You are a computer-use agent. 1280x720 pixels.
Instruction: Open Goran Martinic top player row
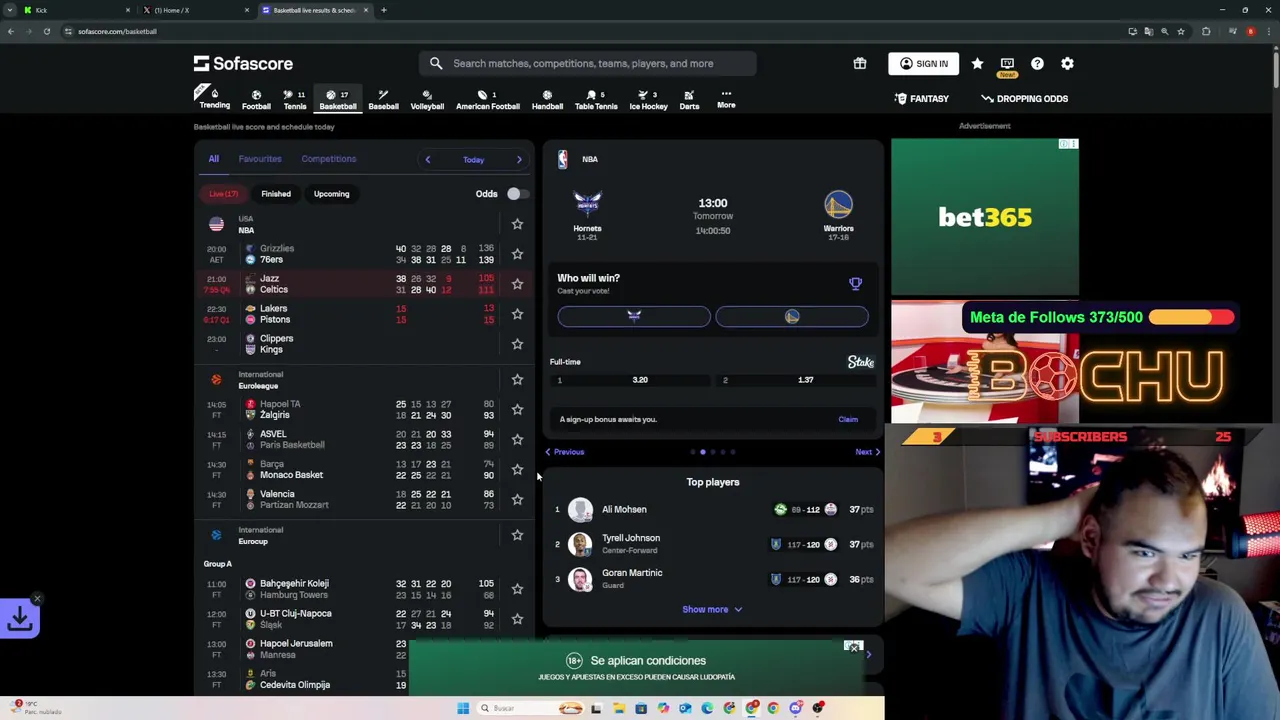pyautogui.click(x=713, y=579)
